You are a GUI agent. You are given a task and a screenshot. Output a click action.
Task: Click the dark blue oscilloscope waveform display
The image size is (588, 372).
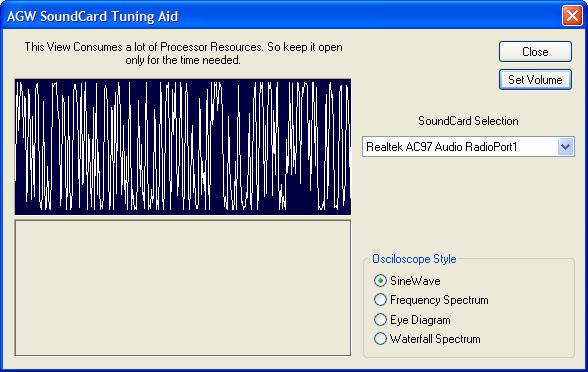click(x=183, y=147)
